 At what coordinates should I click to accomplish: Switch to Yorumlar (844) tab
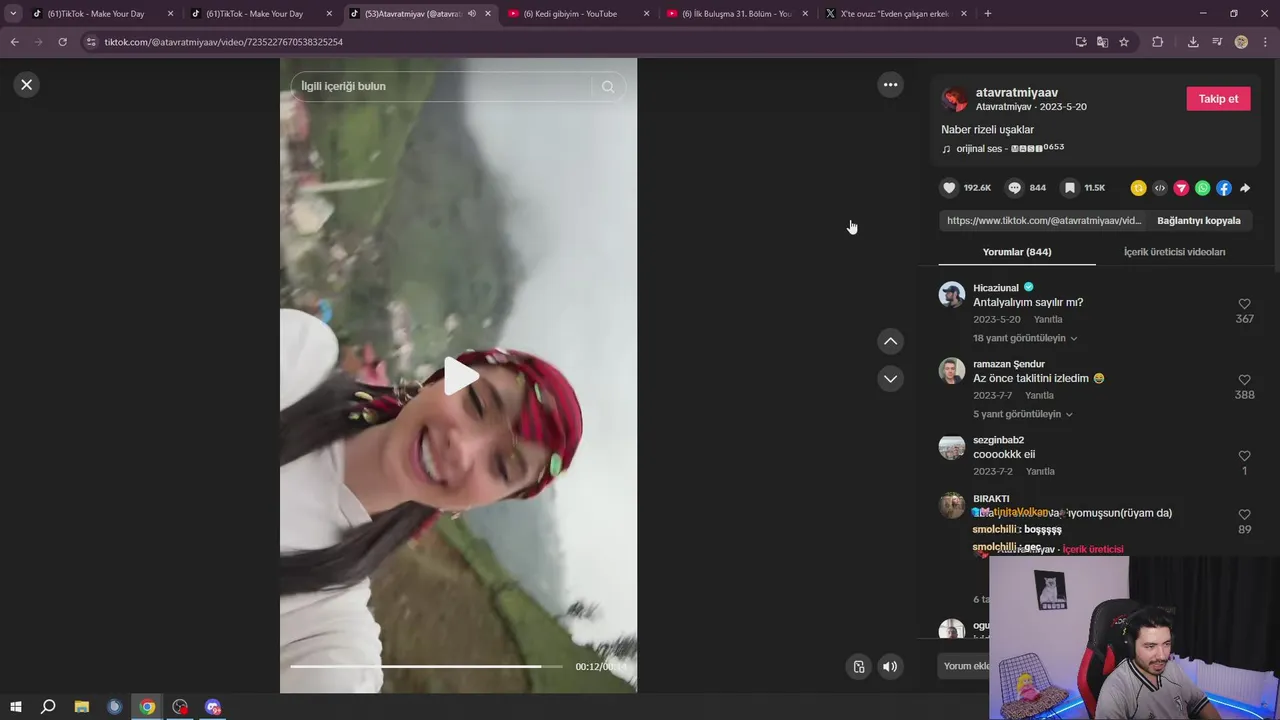click(1017, 252)
